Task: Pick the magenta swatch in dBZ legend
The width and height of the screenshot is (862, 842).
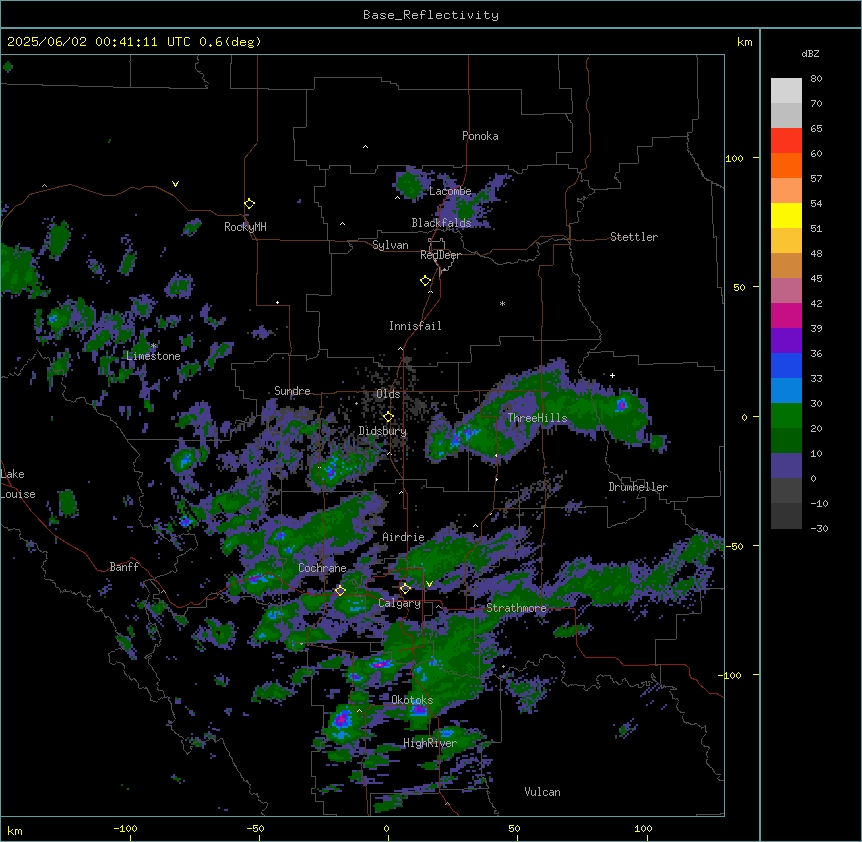Action: click(x=786, y=315)
